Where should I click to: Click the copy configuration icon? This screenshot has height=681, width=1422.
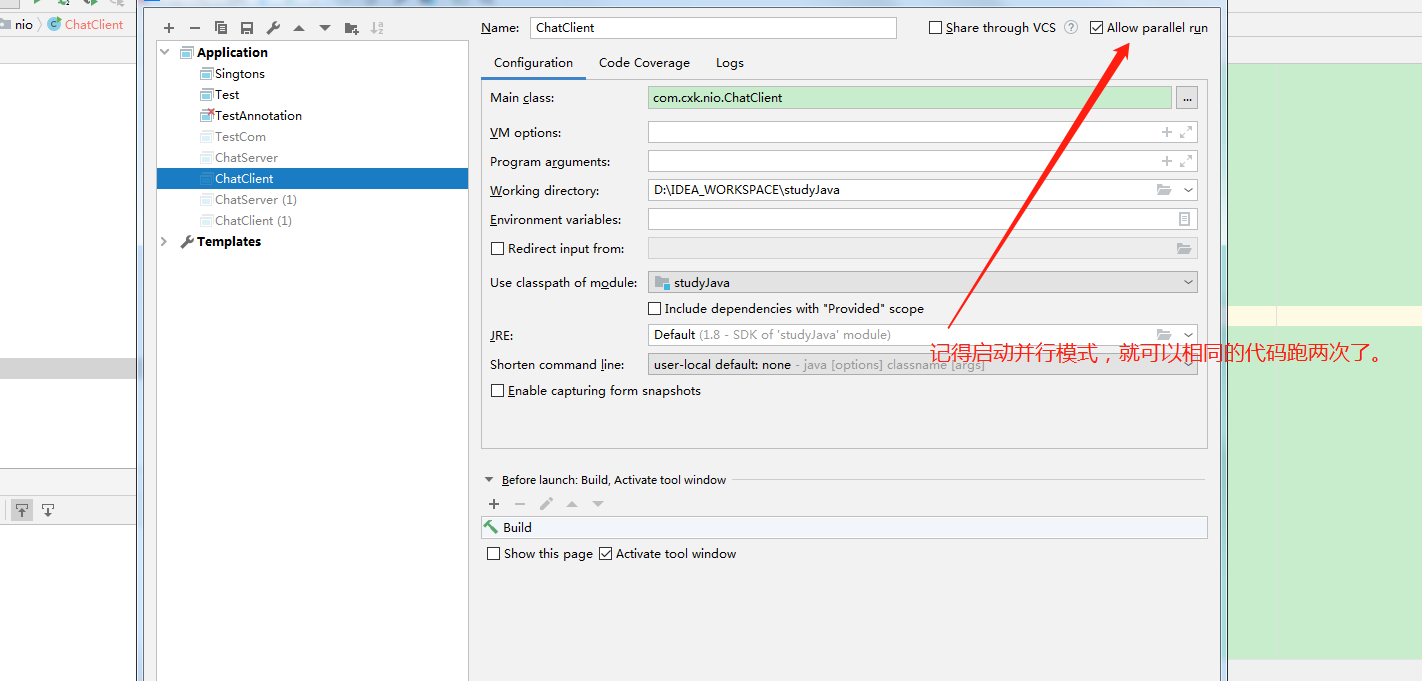click(x=221, y=28)
